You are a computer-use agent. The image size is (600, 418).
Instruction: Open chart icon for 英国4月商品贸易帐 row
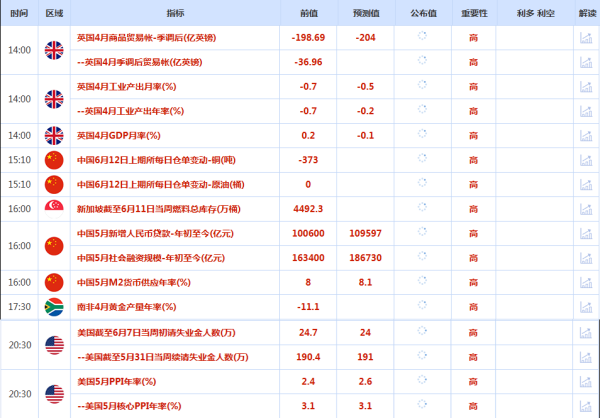point(586,38)
